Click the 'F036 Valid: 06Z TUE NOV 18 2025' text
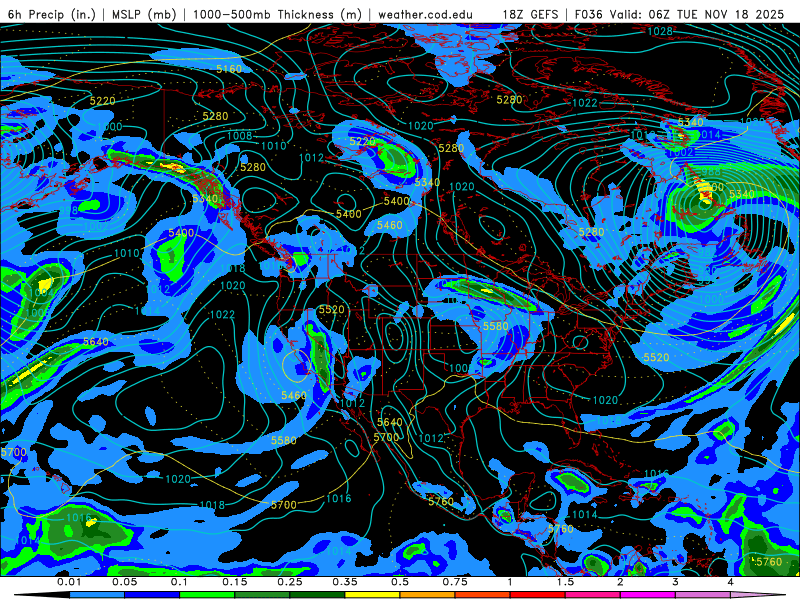The image size is (800, 600). (679, 14)
